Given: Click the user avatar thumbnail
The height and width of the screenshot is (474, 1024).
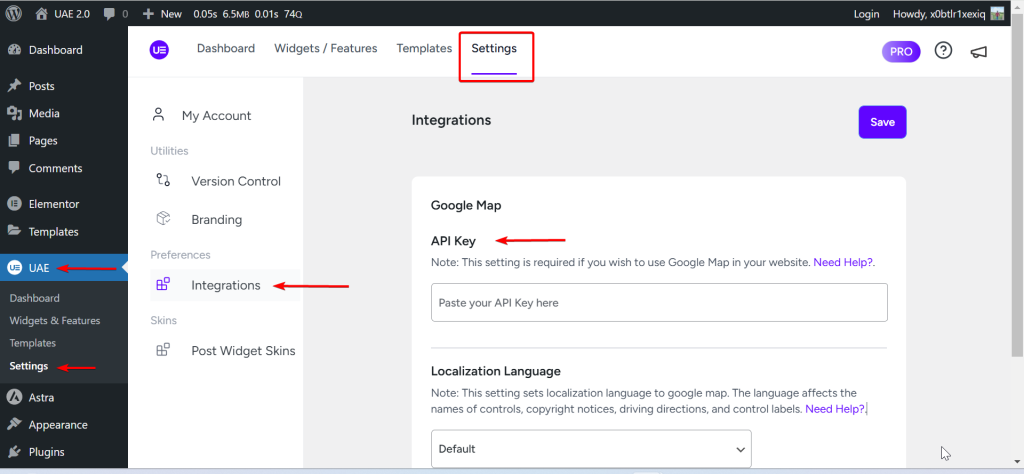Looking at the screenshot, I should coord(997,14).
